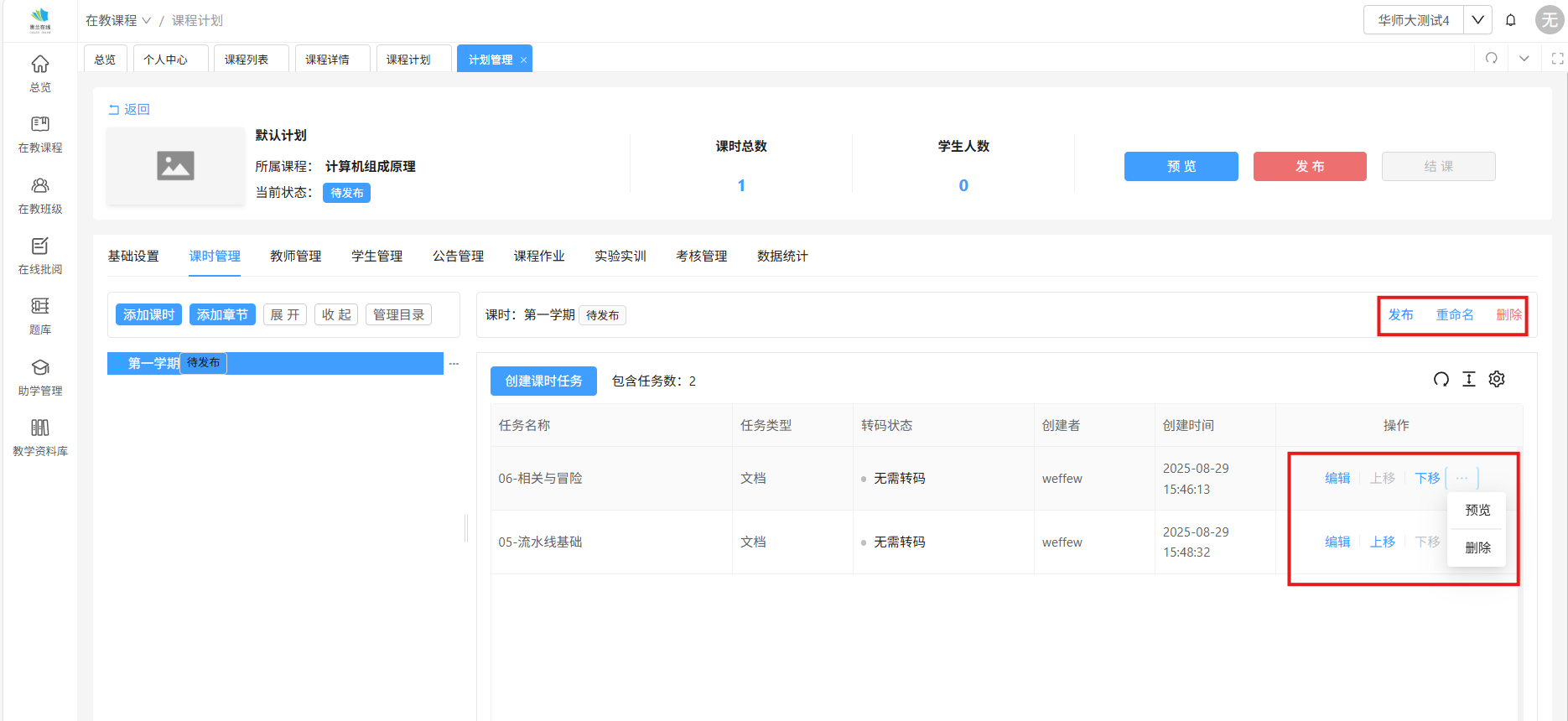Open more options for 第一学期 lesson

(x=454, y=364)
